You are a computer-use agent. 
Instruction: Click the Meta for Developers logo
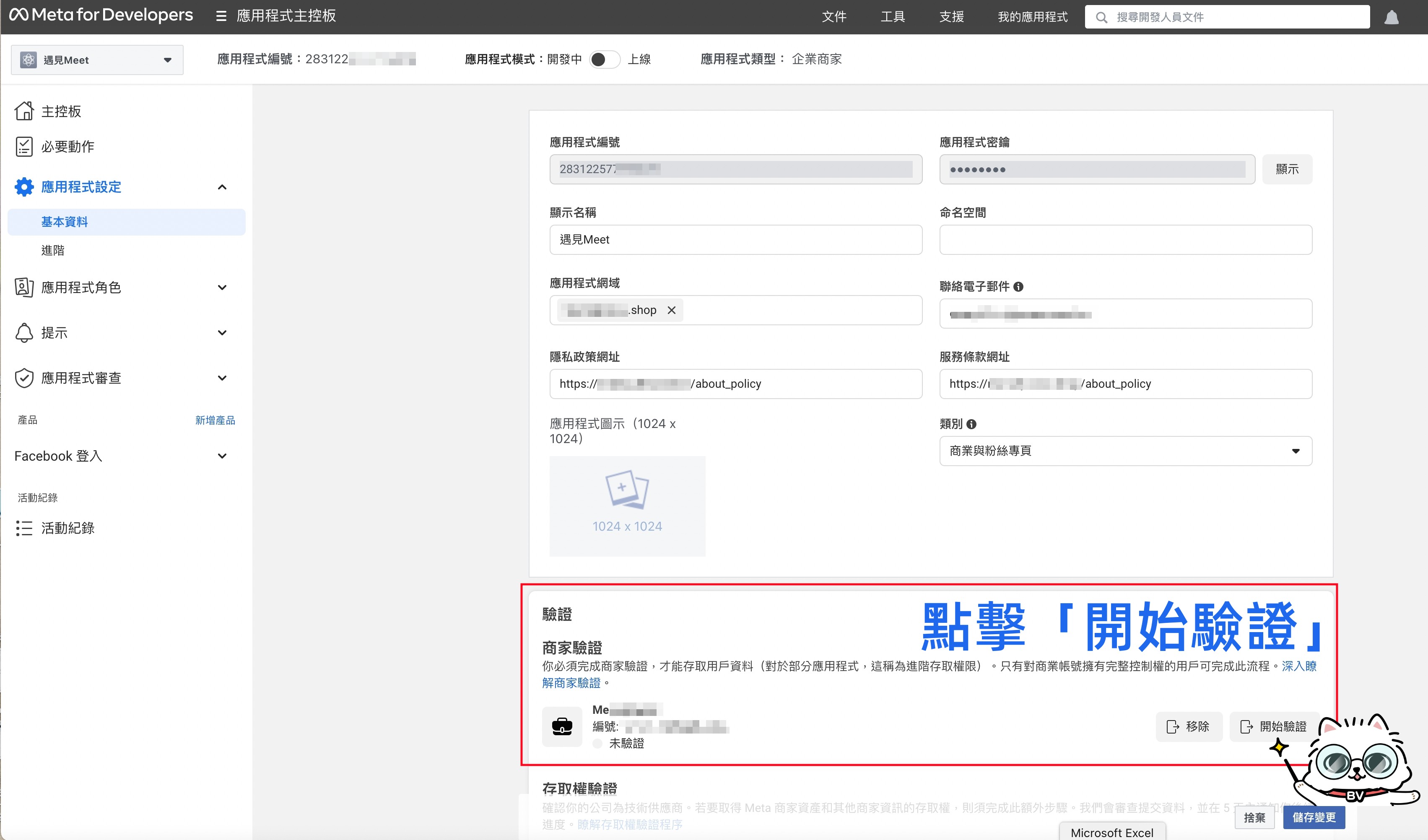coord(101,15)
